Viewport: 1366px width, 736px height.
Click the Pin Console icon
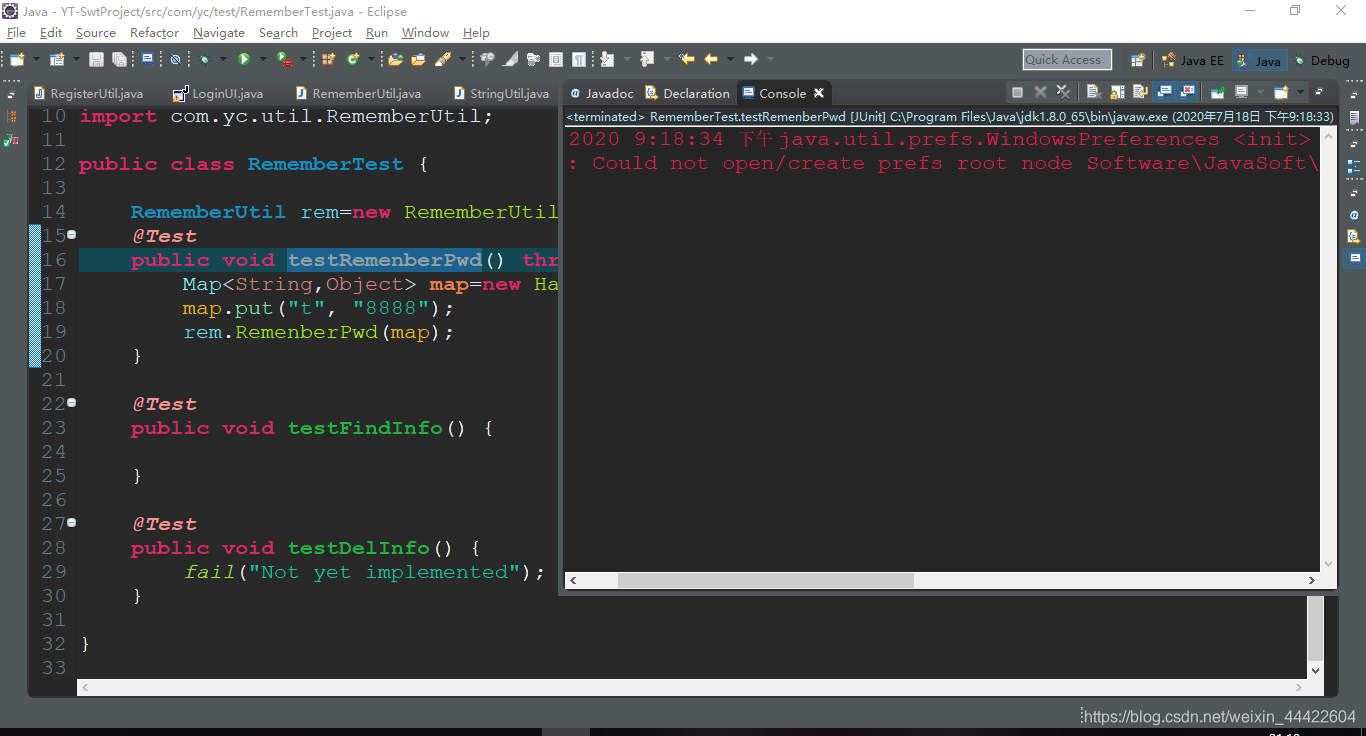coord(1217,92)
